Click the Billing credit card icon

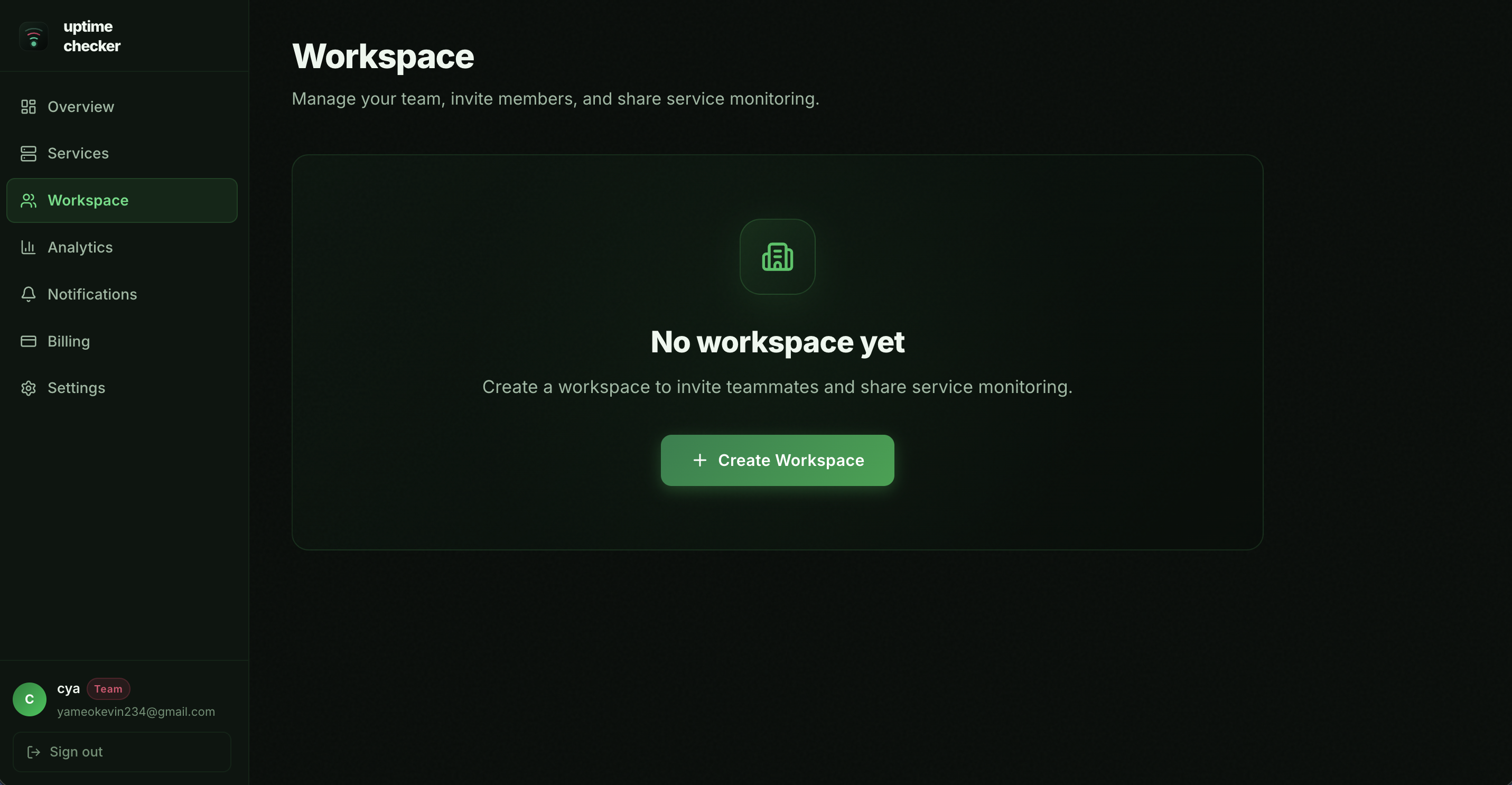pos(28,341)
